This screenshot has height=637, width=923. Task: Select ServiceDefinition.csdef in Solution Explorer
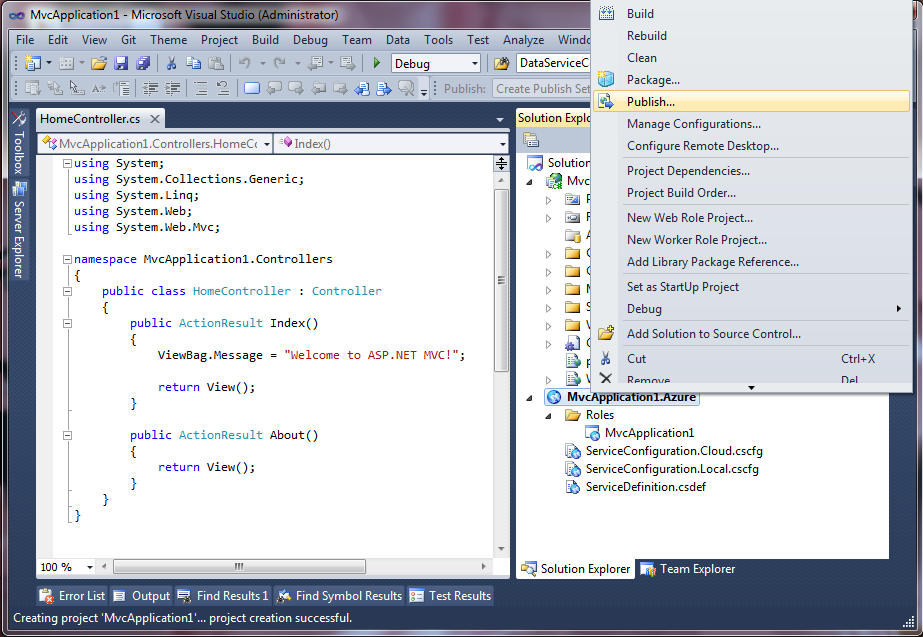[645, 487]
